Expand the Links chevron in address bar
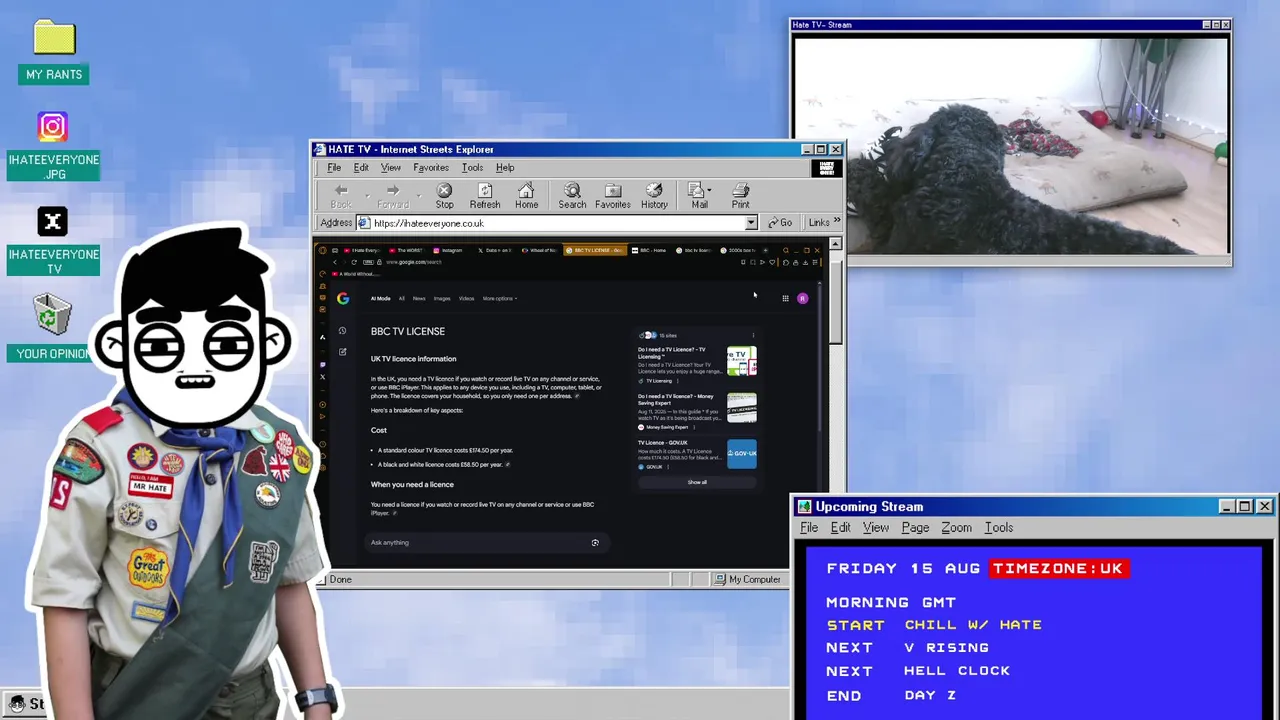 (x=836, y=222)
